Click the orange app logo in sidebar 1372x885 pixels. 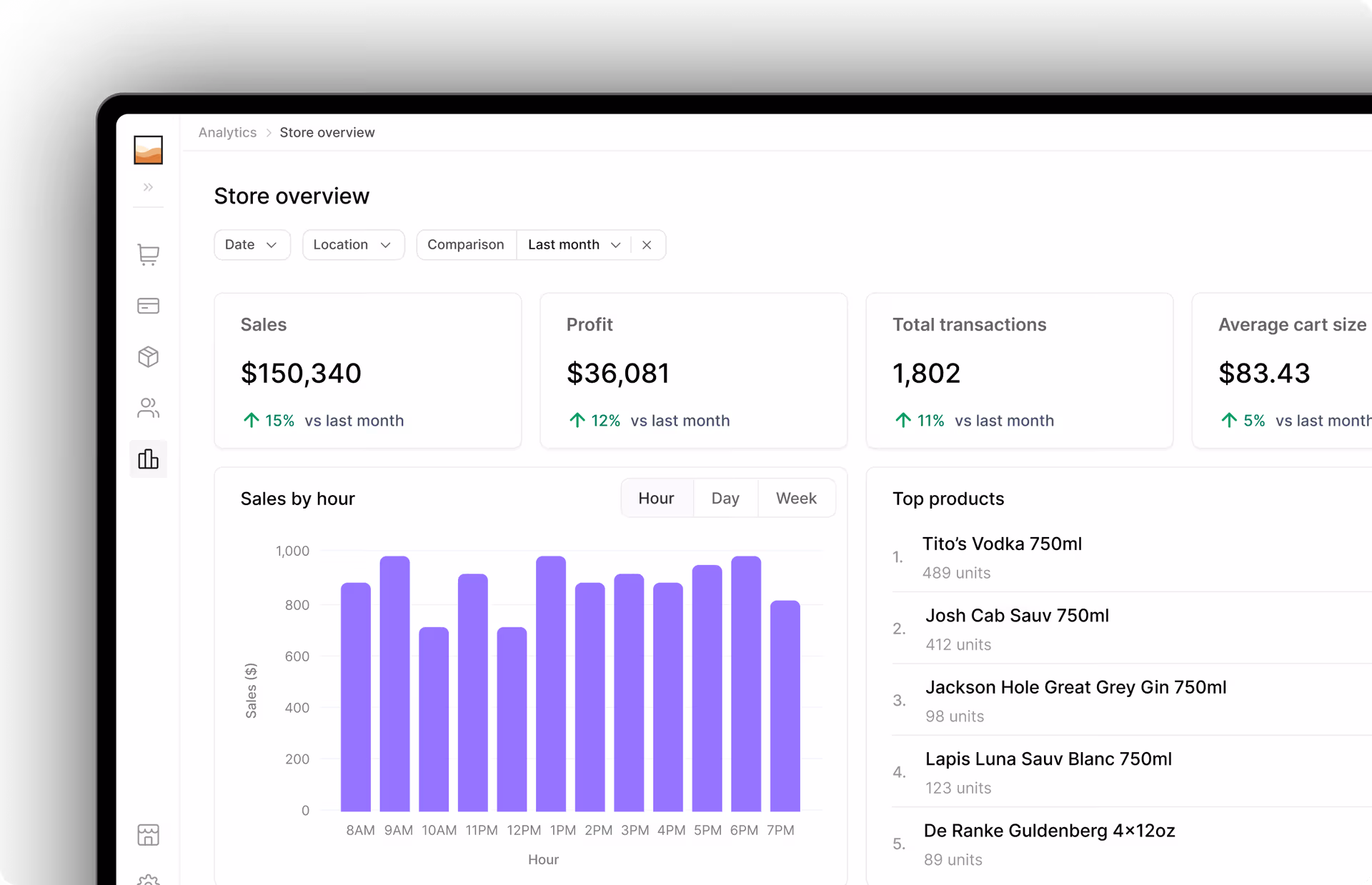148,150
